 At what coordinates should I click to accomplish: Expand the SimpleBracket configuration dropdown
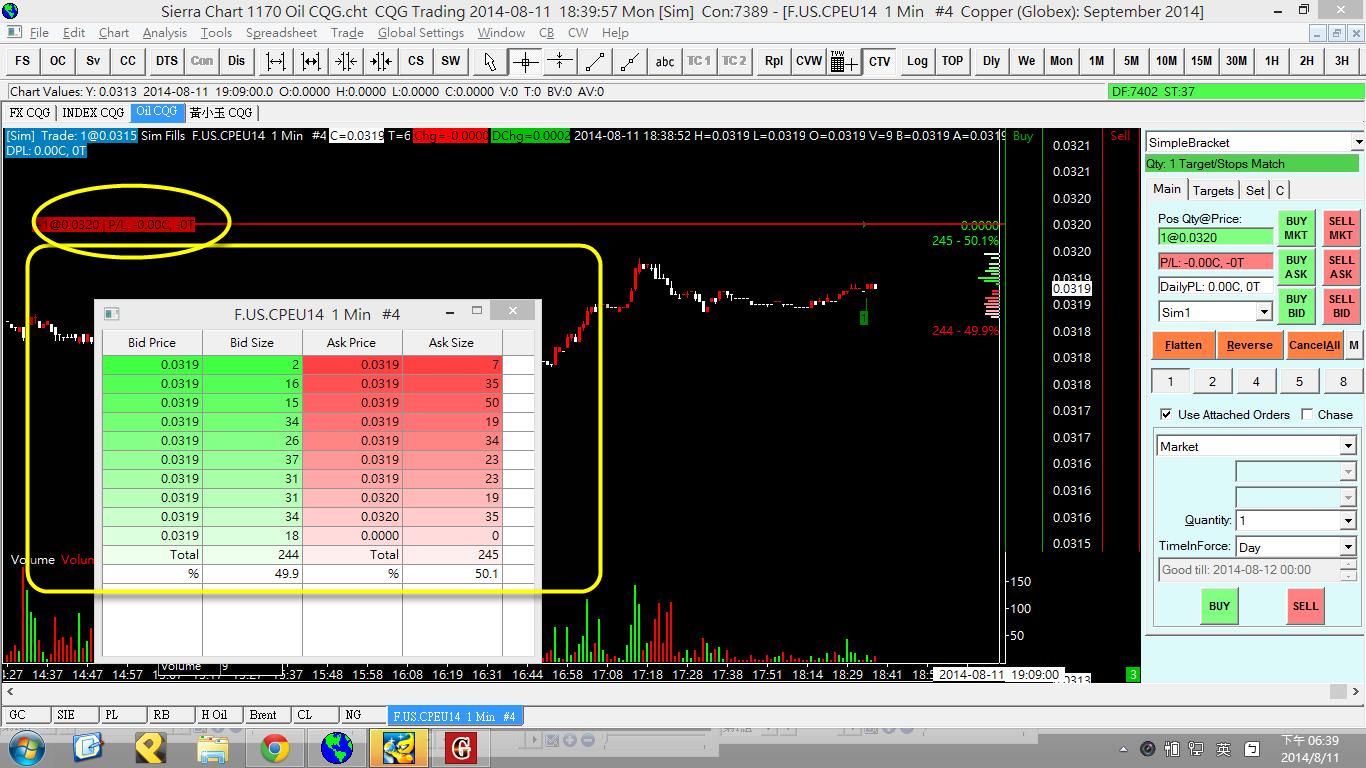coord(1357,143)
